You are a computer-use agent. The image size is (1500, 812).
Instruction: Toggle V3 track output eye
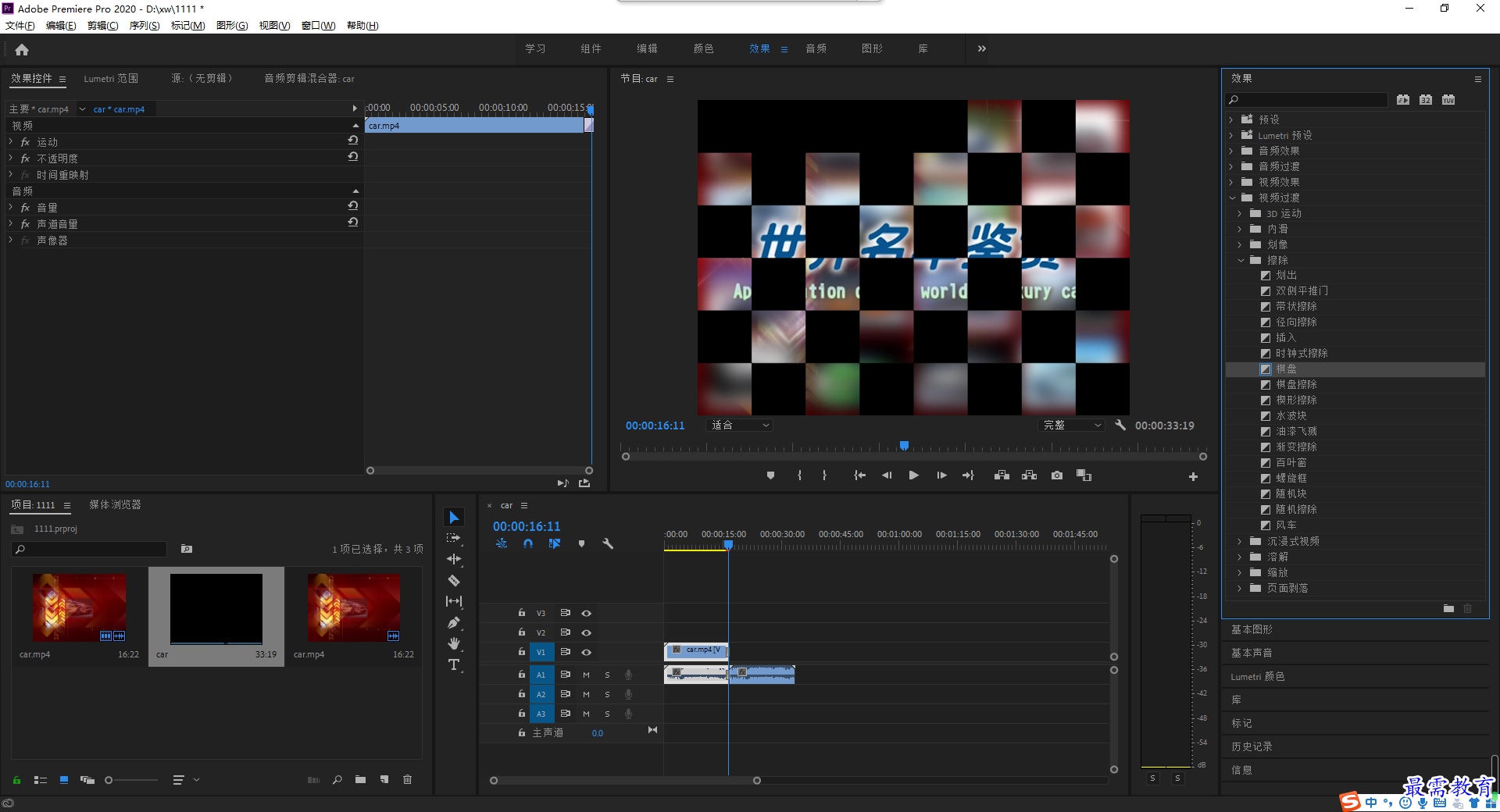(x=586, y=613)
